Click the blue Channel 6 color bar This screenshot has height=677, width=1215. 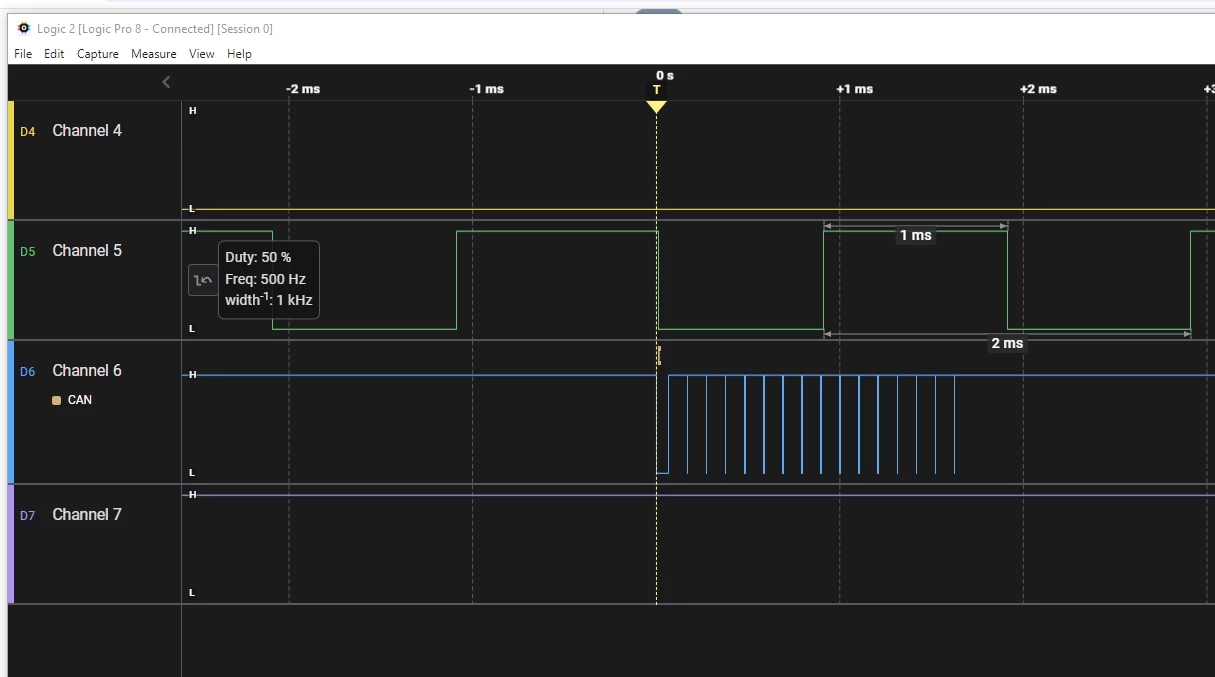(x=11, y=412)
